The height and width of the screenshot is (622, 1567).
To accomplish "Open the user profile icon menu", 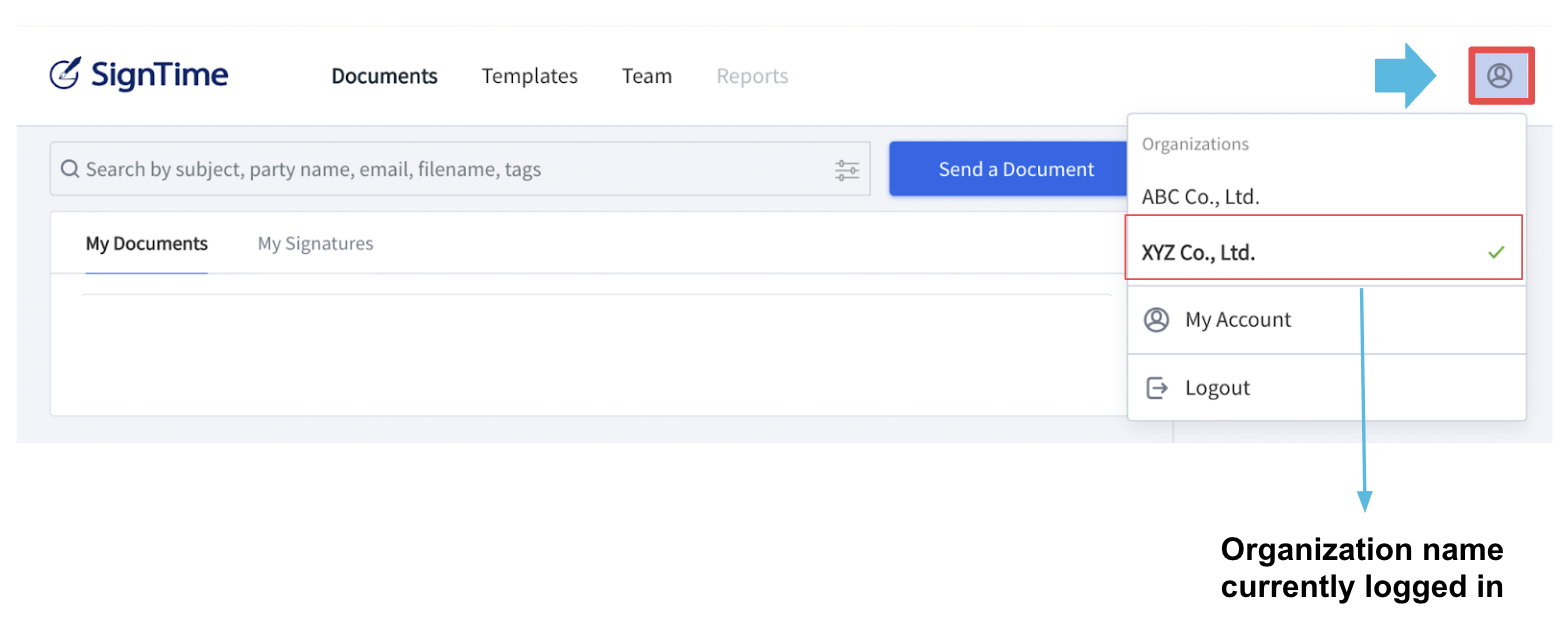I will tap(1500, 75).
